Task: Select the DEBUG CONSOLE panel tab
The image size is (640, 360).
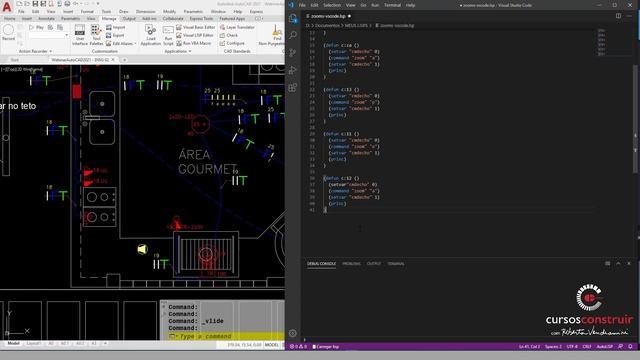Action: [x=321, y=264]
